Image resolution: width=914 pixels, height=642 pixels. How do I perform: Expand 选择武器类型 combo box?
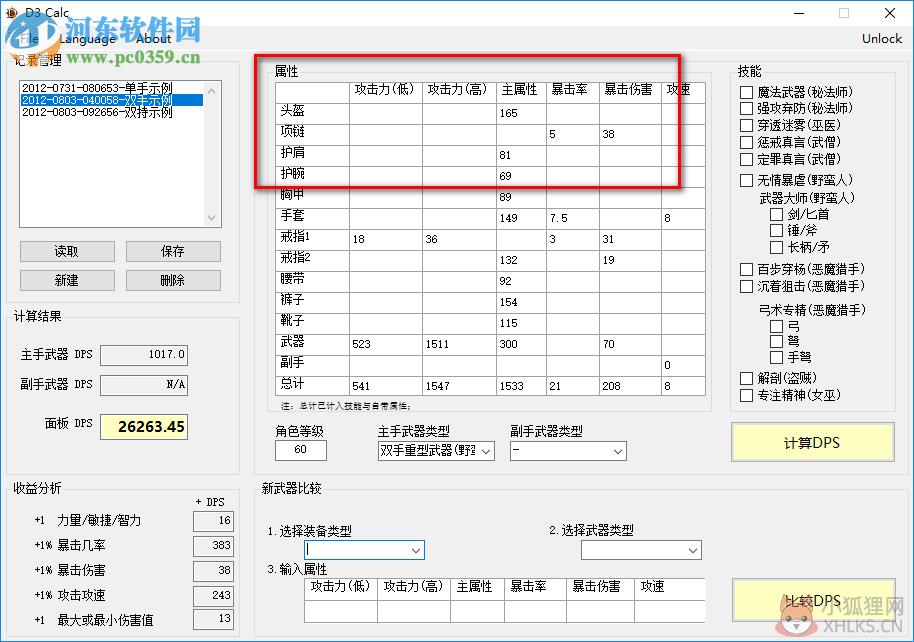(641, 550)
